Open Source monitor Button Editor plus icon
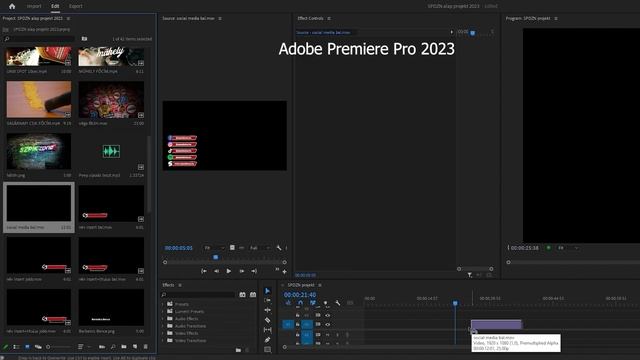This screenshot has height=360, width=640. pos(284,271)
